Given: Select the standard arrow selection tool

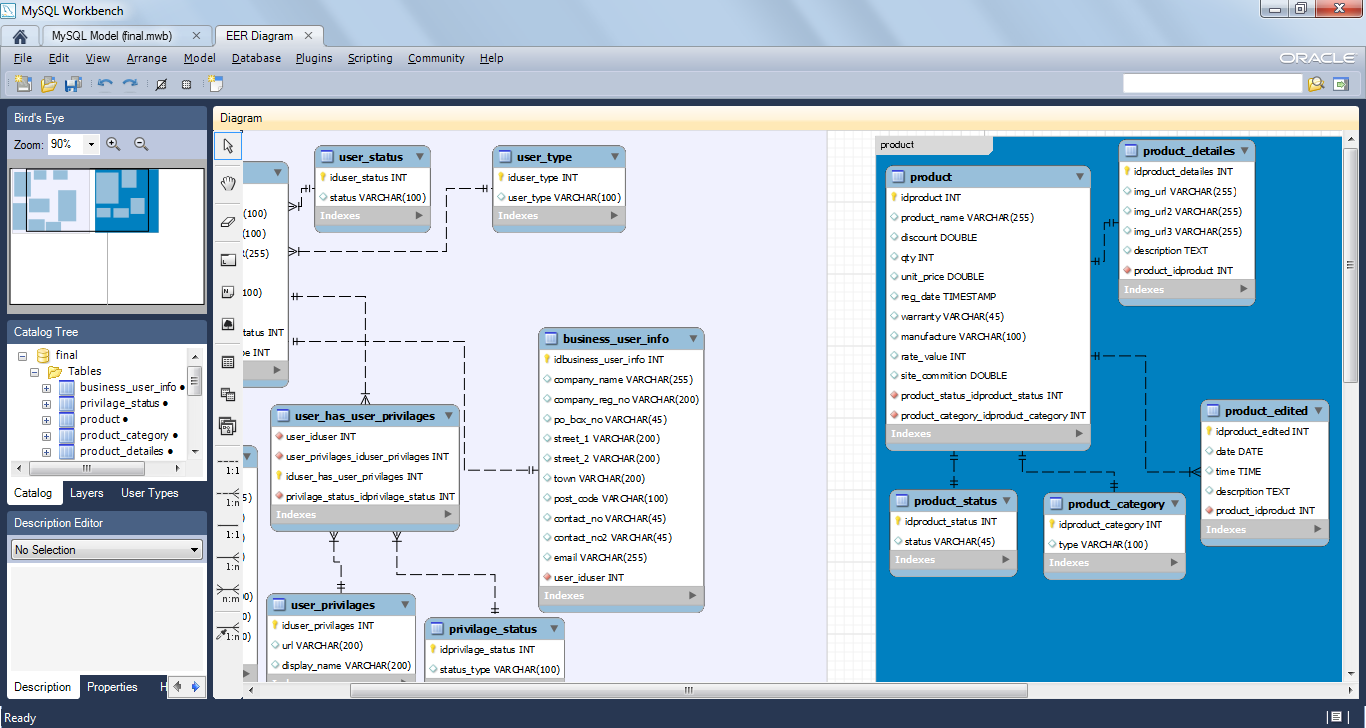Looking at the screenshot, I should pyautogui.click(x=227, y=145).
